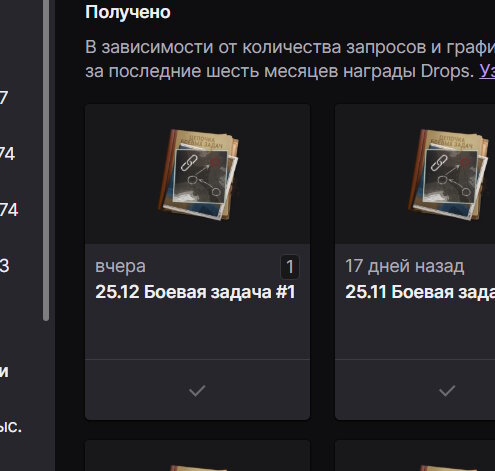
Task: Open the 25.11 Боевая задача reward image
Action: pos(448,175)
